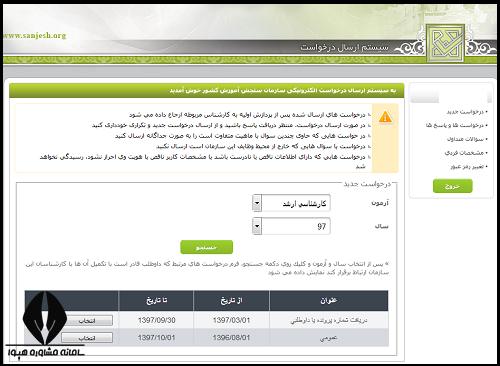Click انتخاب button in the 1397/10/01 row
The width and height of the screenshot is (500, 366).
click(87, 338)
